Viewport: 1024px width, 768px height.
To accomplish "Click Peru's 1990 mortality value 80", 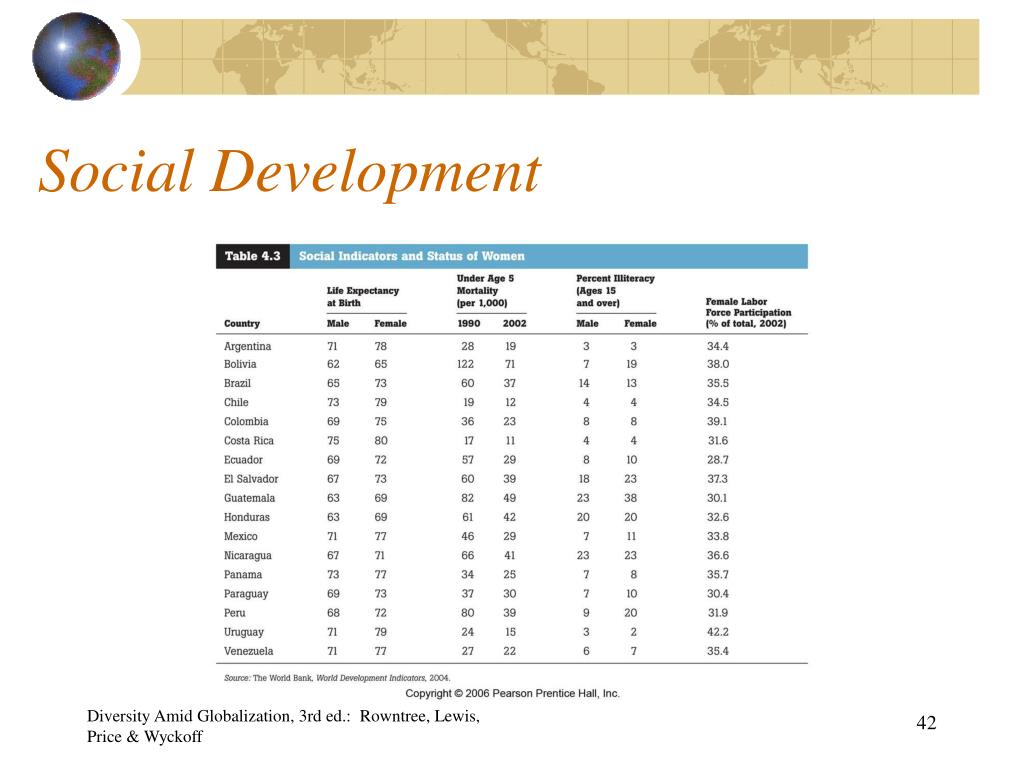I will click(468, 613).
